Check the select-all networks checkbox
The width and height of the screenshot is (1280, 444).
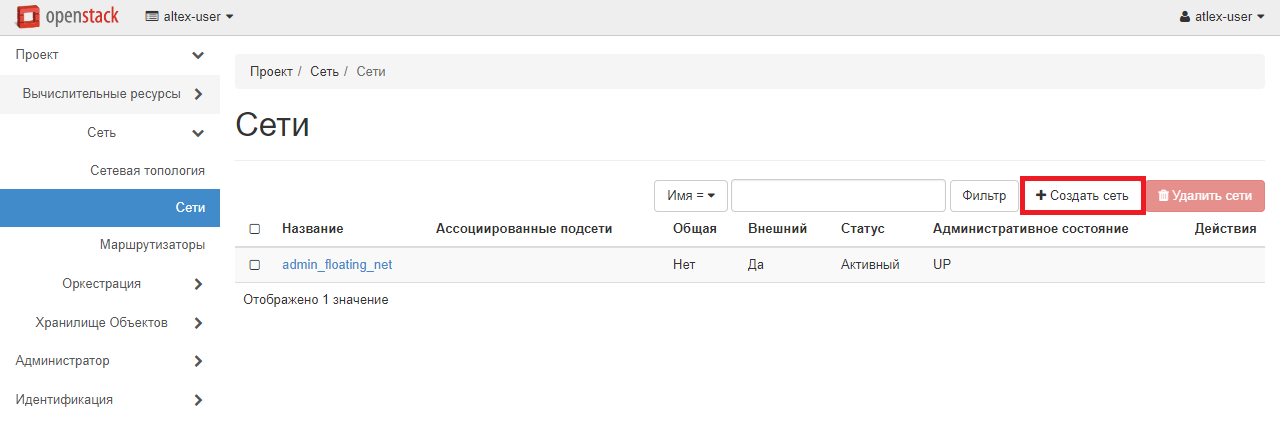point(255,229)
